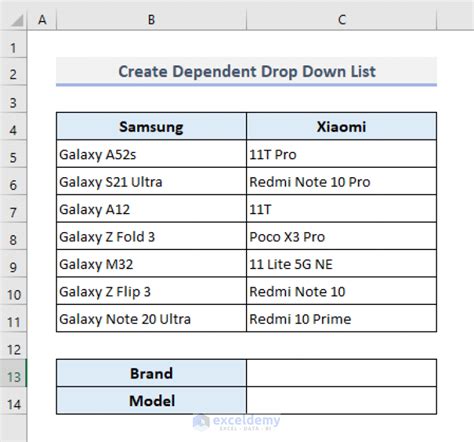Screen dimensions: 474x442
Task: Select the Brand label cell
Action: click(151, 373)
